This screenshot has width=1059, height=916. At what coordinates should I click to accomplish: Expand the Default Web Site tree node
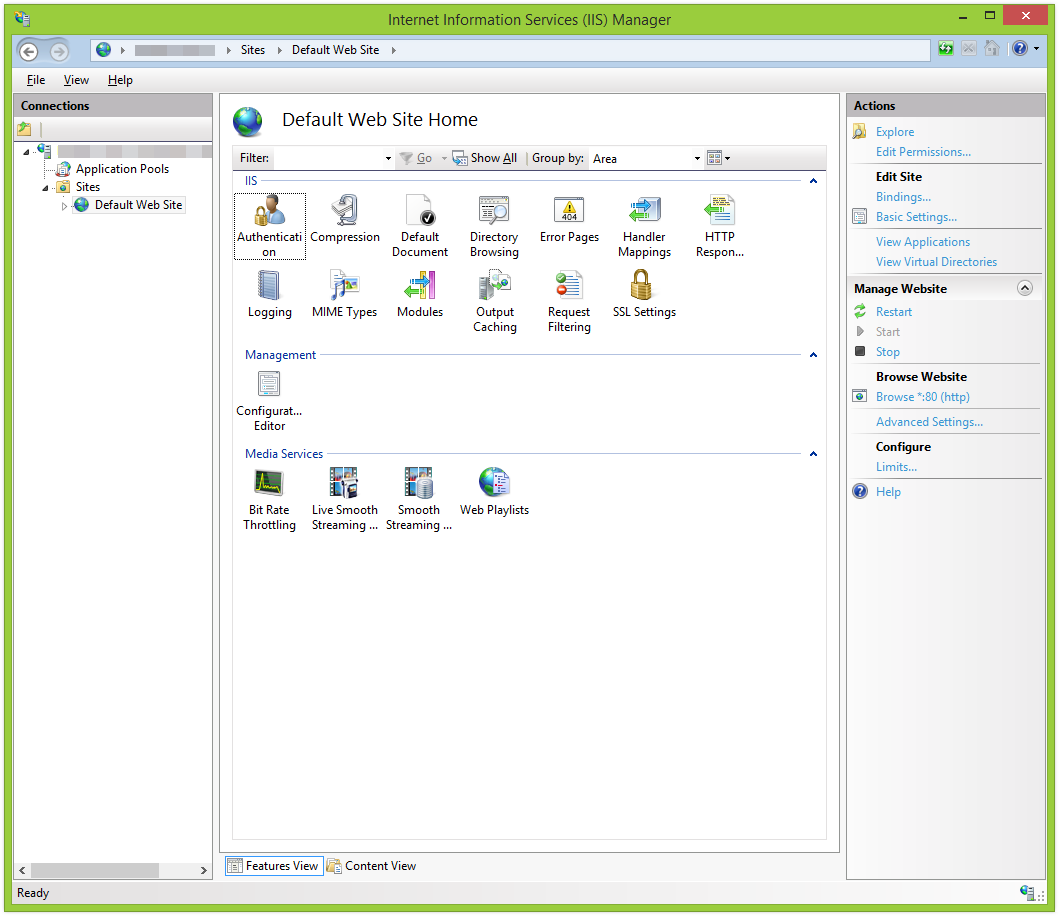point(64,206)
